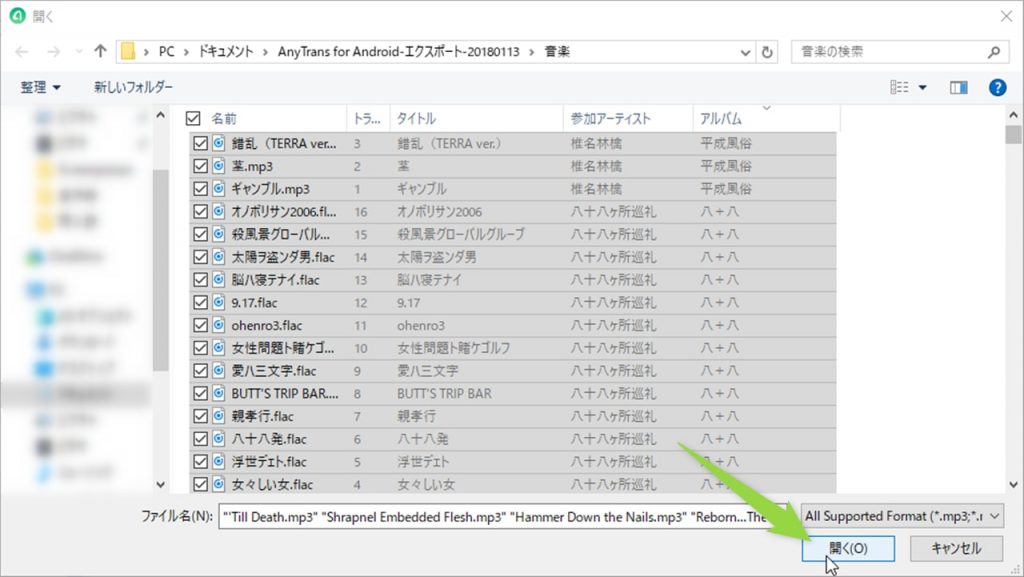Sort by the 参加アーティスト column header
This screenshot has width=1024, height=577.
[x=610, y=118]
